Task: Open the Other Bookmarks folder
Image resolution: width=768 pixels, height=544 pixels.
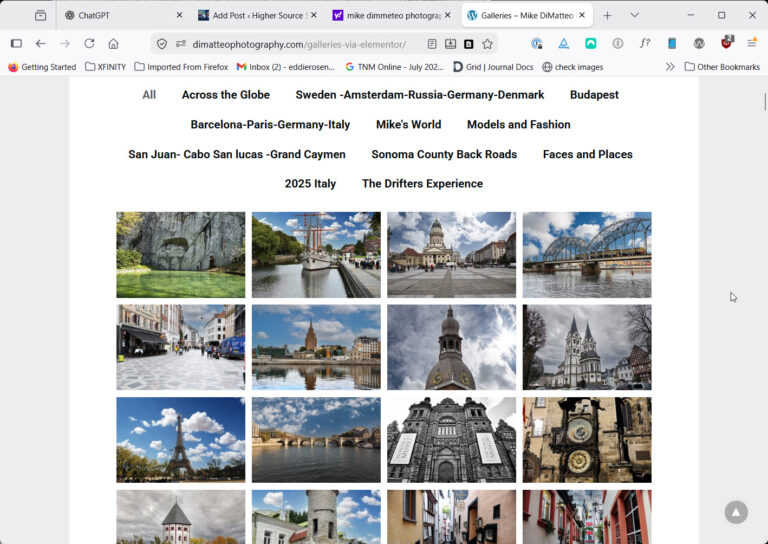Action: tap(722, 67)
